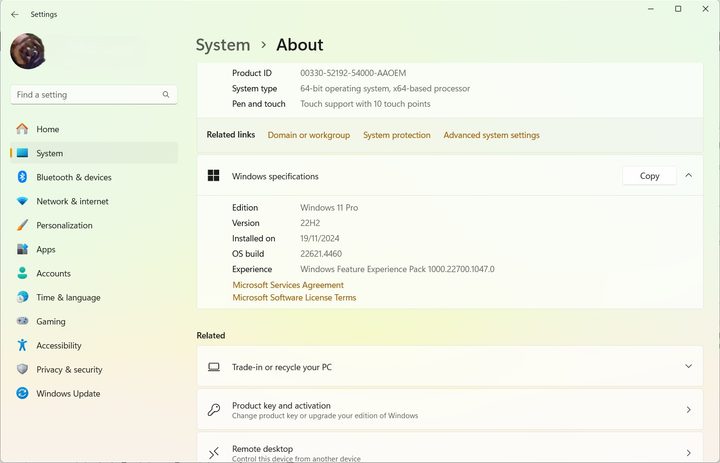Open Accessibility settings
720x463 pixels.
coord(94,345)
